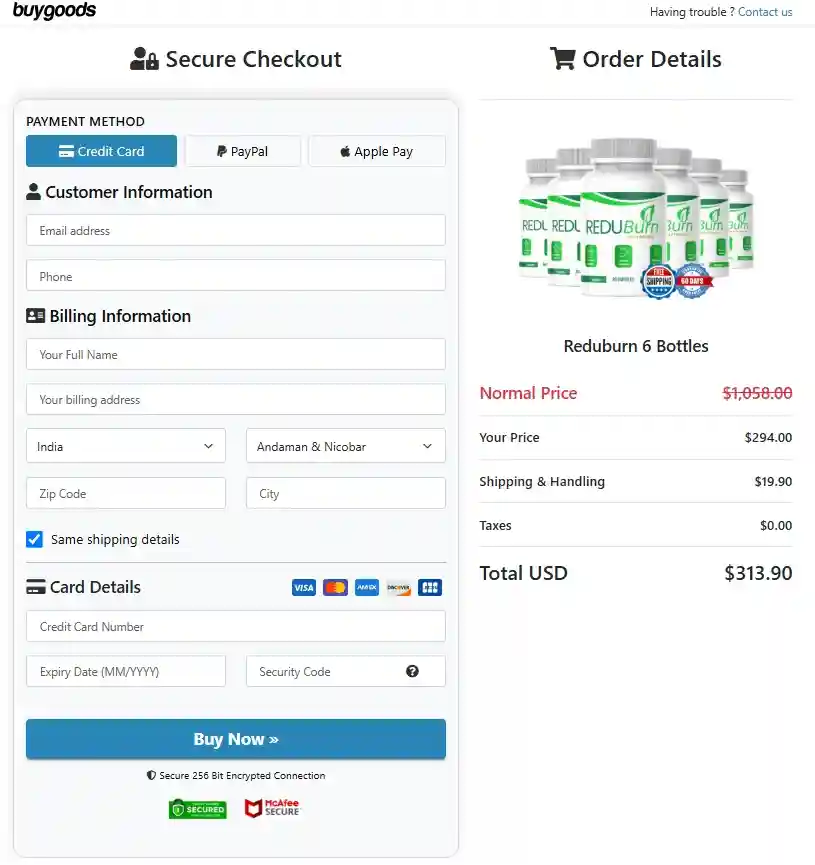
Task: Open the country selector showing India
Action: [125, 446]
